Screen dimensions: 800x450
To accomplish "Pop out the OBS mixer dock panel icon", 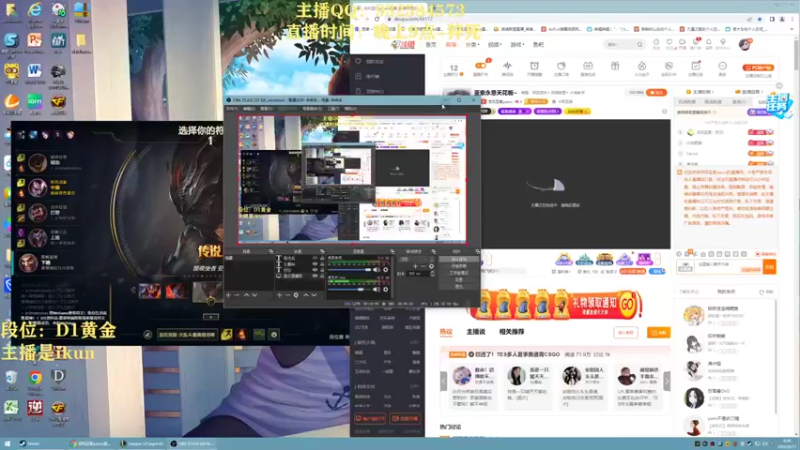I will [392, 251].
